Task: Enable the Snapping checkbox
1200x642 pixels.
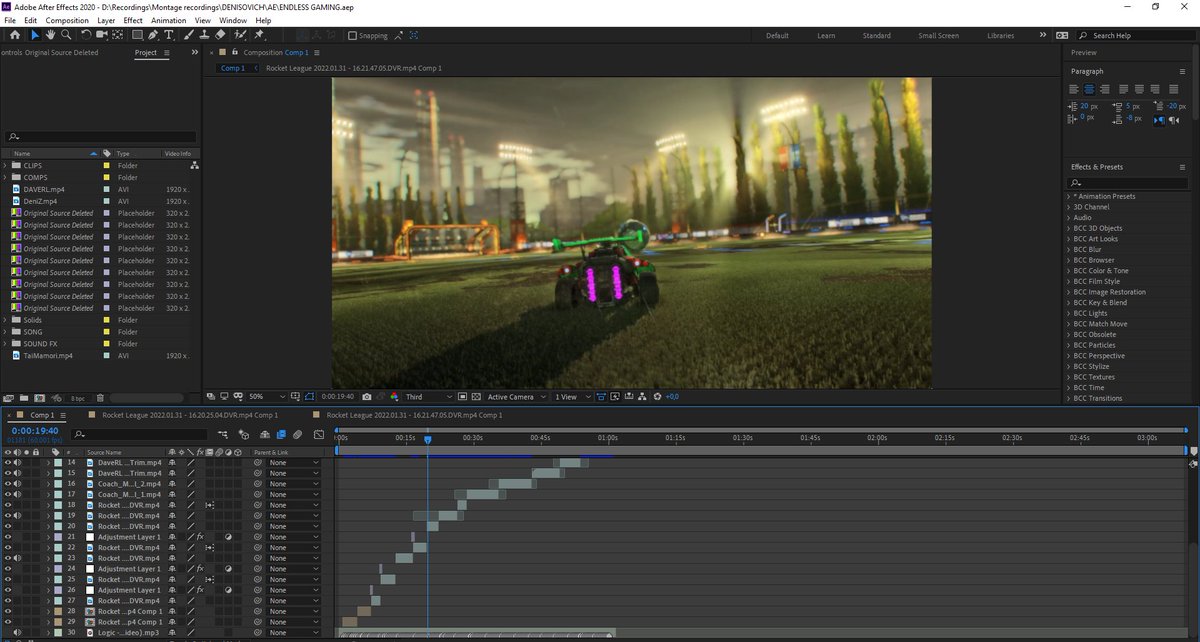Action: 353,35
